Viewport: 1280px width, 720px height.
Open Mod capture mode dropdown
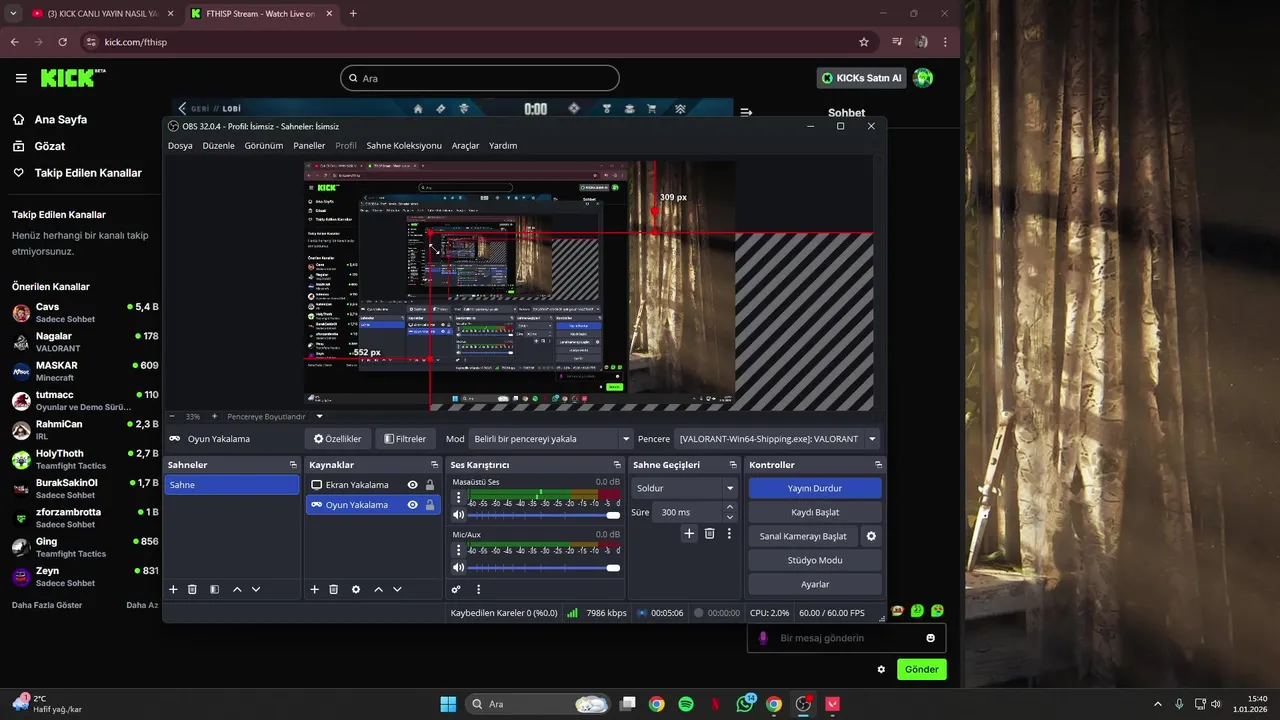552,438
